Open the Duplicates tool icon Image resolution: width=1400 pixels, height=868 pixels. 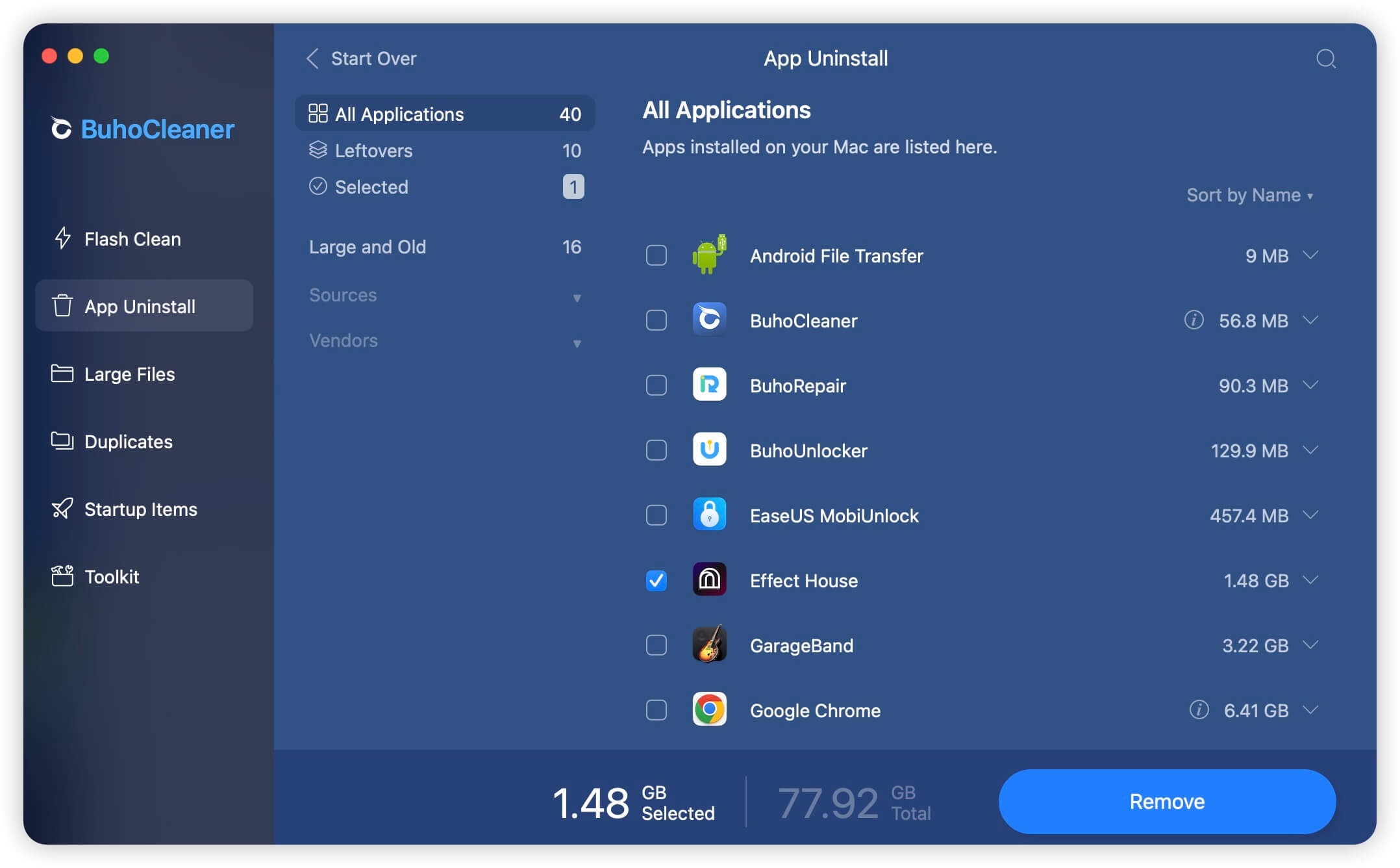[64, 440]
